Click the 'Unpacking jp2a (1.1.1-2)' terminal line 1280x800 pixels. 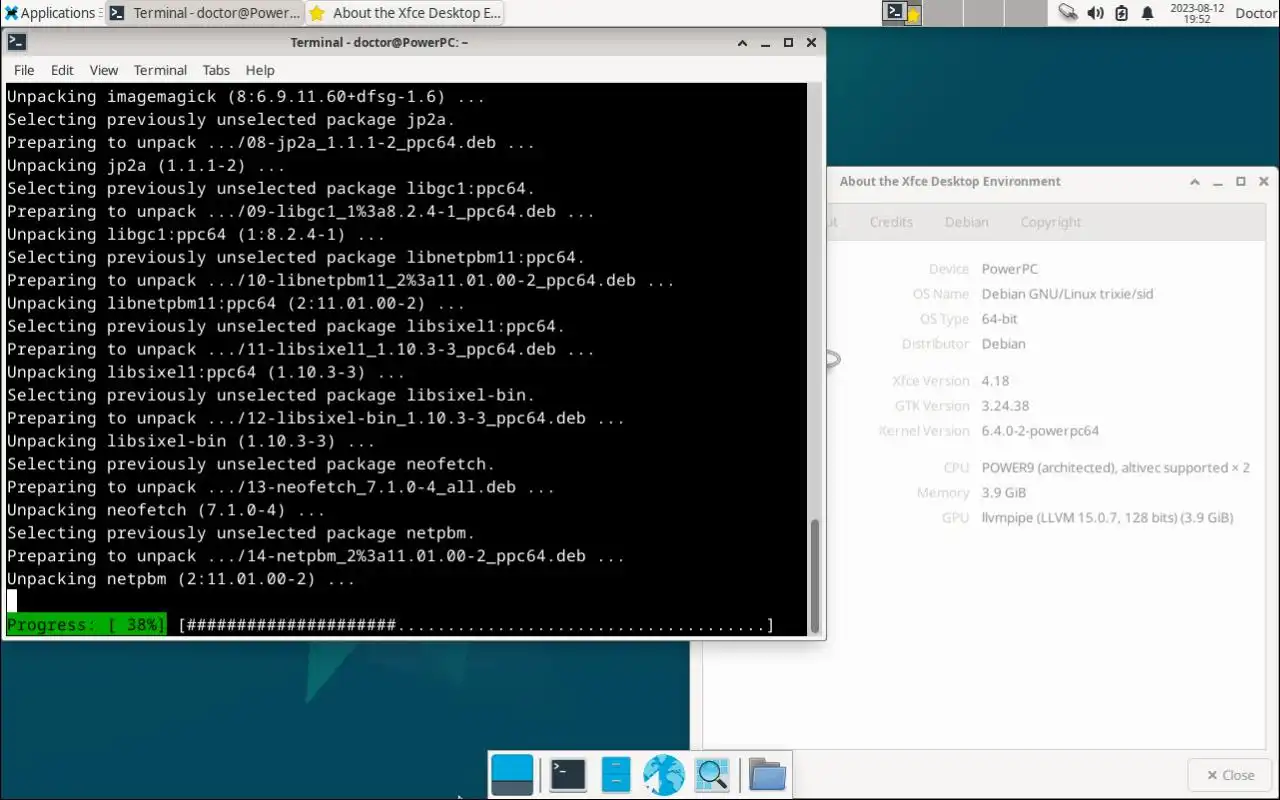point(146,166)
